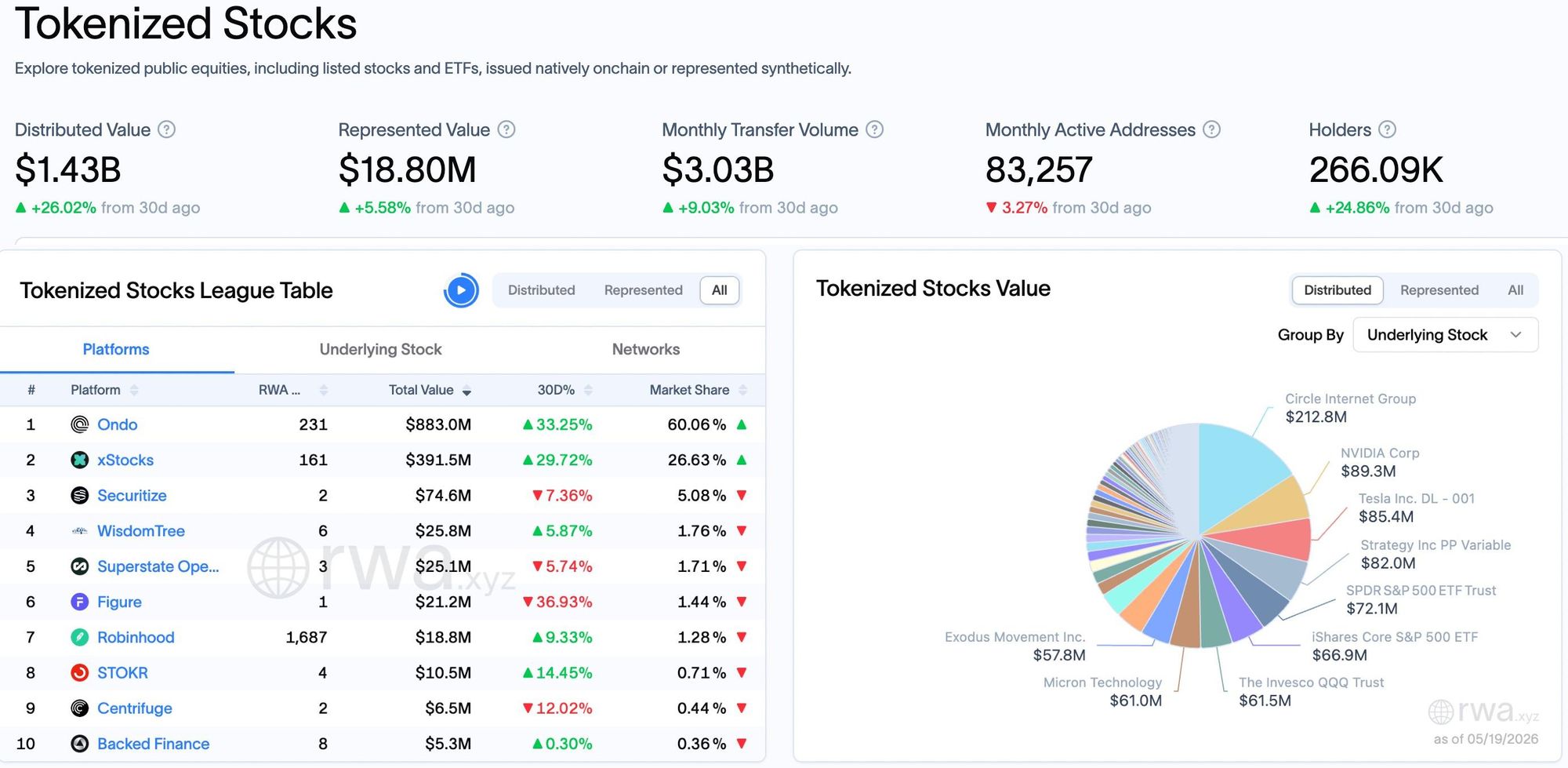
Task: Click the Centrifuge platform logo
Action: pos(80,708)
